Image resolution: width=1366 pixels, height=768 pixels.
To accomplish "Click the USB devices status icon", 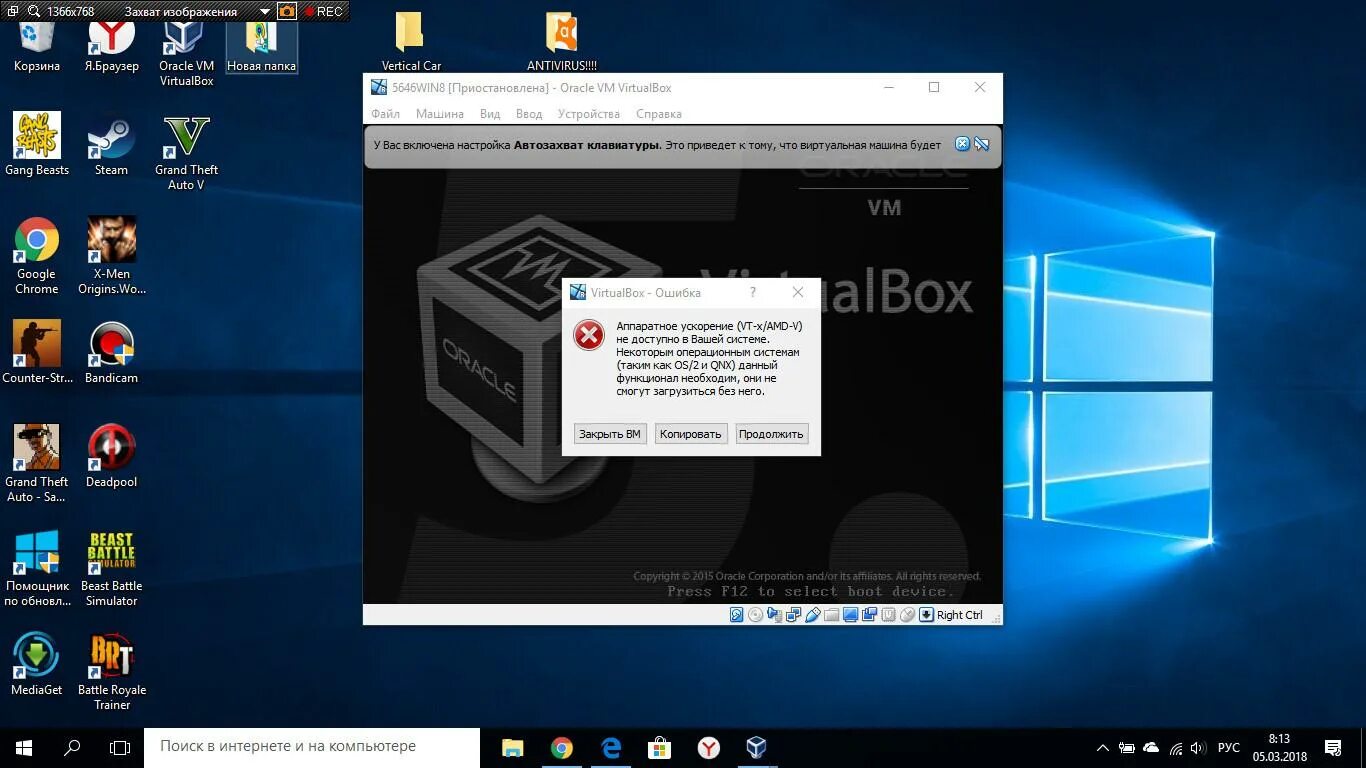I will [813, 615].
